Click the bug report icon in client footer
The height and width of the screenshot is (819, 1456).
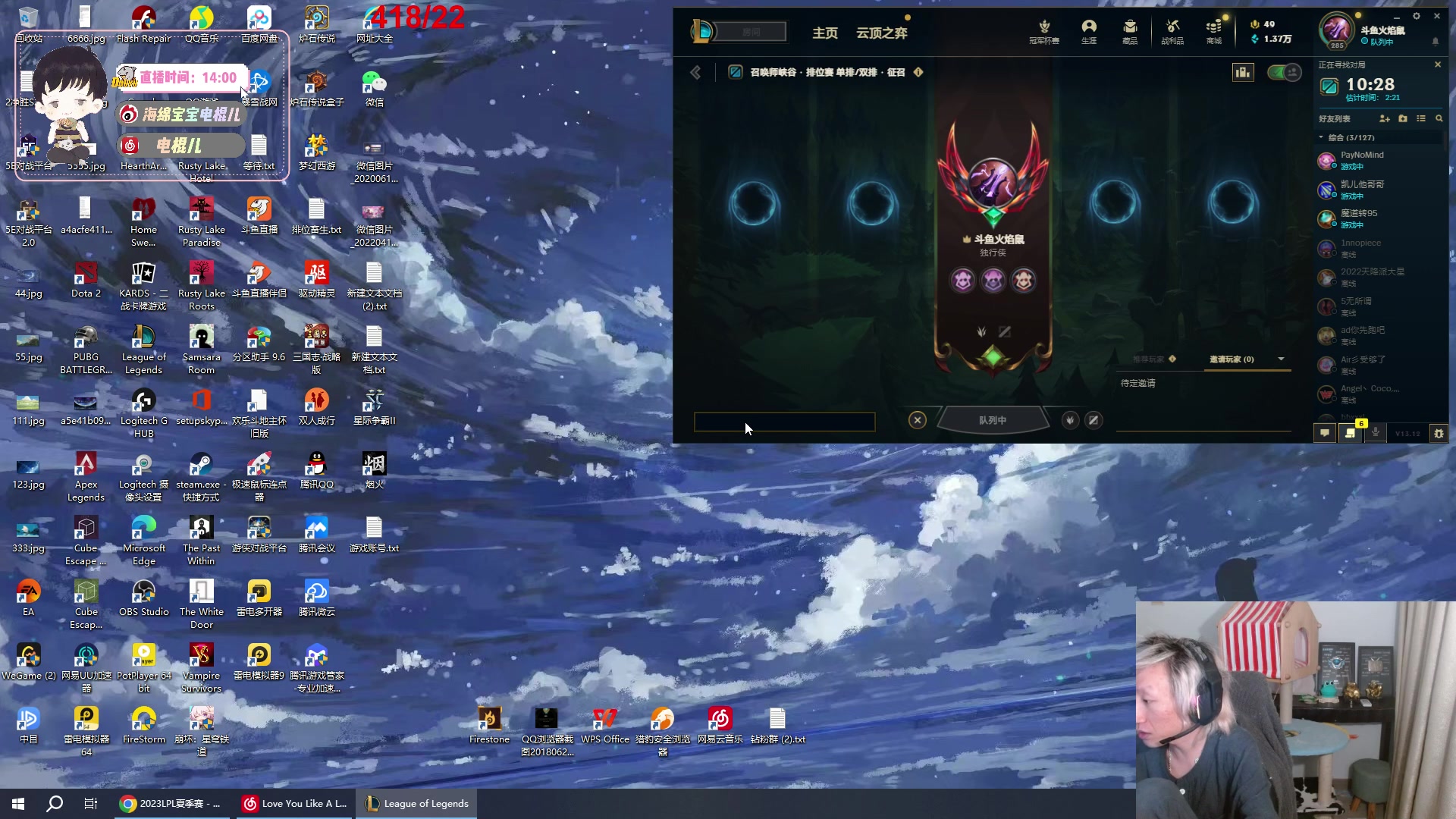[1439, 433]
